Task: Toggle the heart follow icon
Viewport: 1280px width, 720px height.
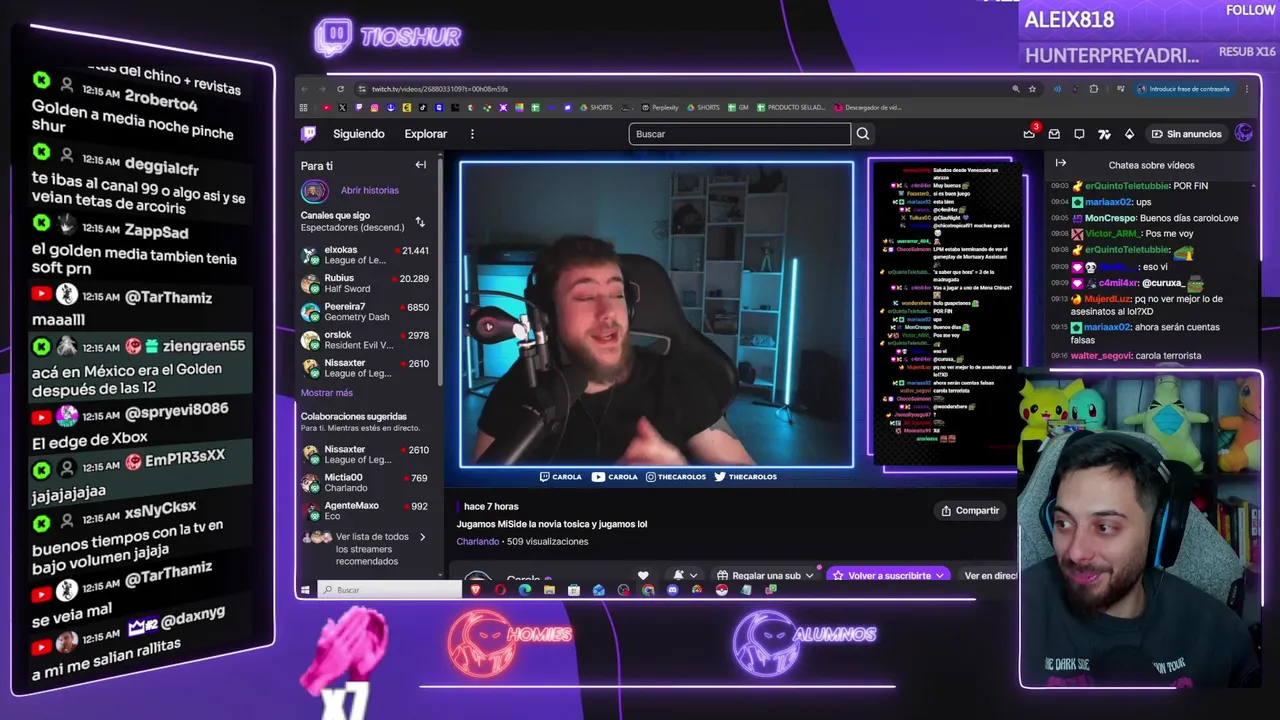Action: (643, 575)
